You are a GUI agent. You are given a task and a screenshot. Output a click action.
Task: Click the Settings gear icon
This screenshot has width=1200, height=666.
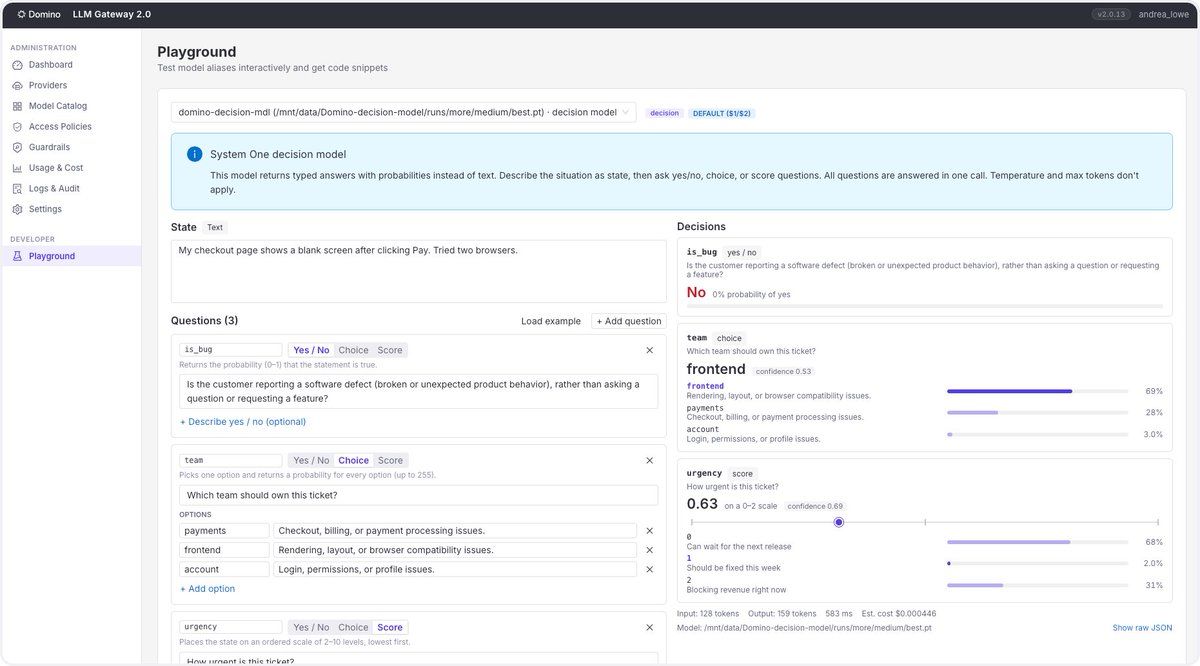[x=18, y=209]
